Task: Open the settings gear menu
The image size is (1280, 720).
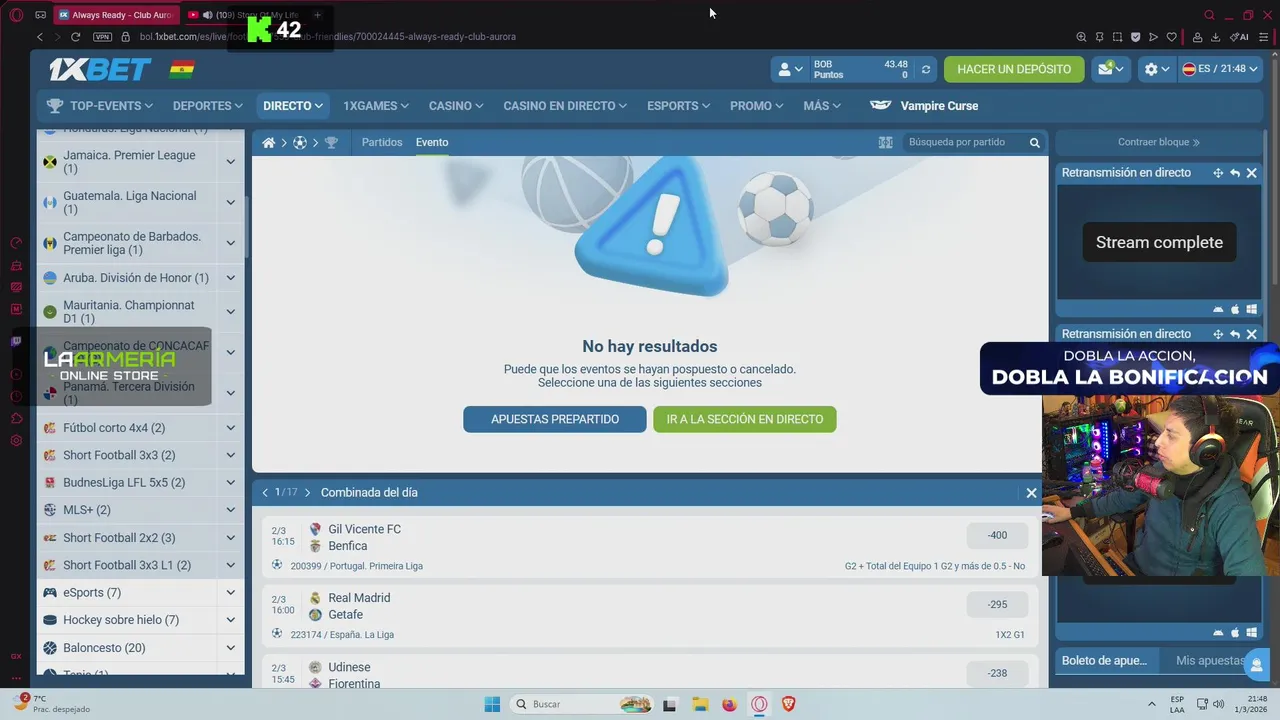Action: point(1157,69)
